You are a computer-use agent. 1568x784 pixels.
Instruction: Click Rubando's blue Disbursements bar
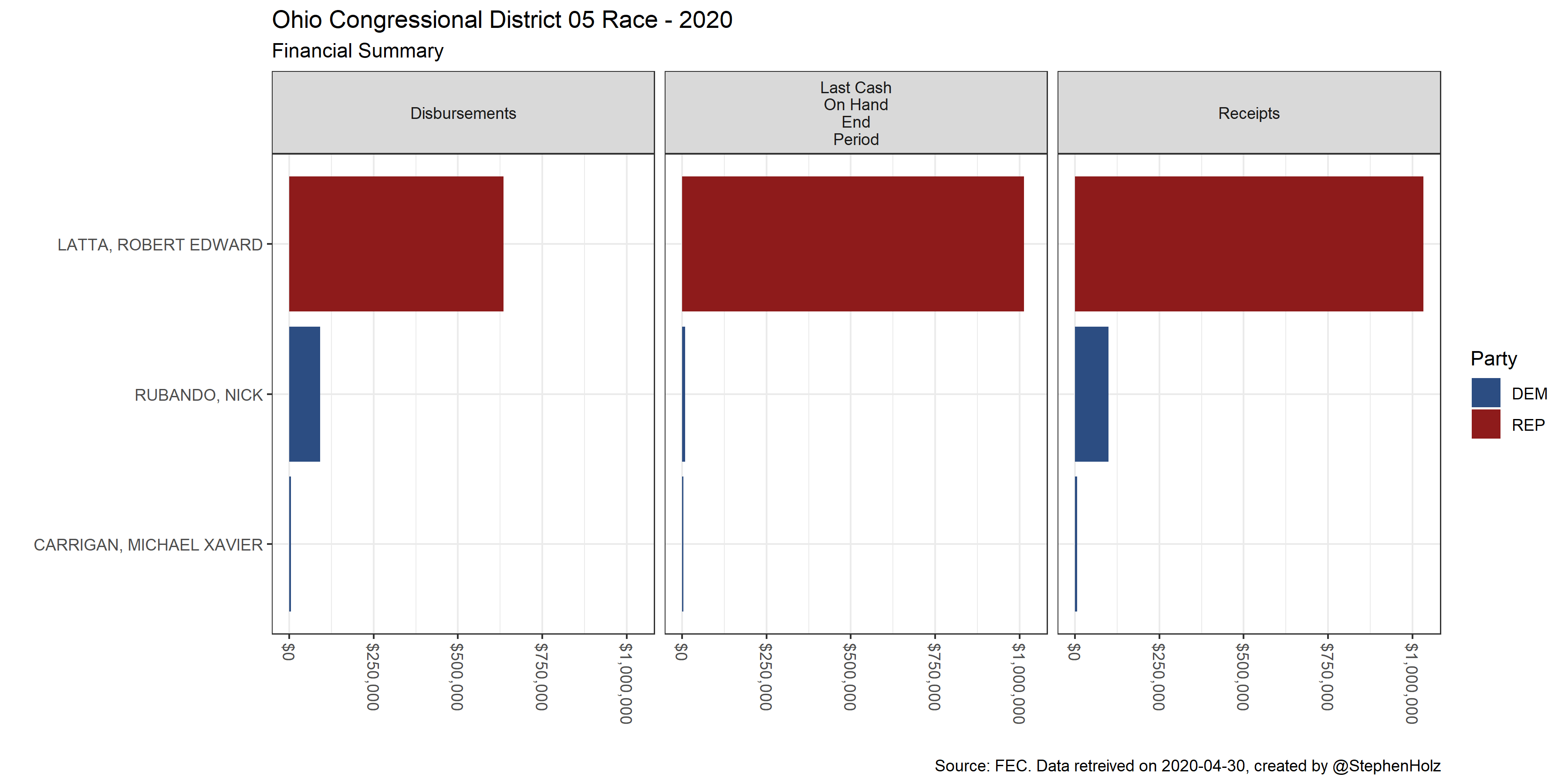click(304, 394)
